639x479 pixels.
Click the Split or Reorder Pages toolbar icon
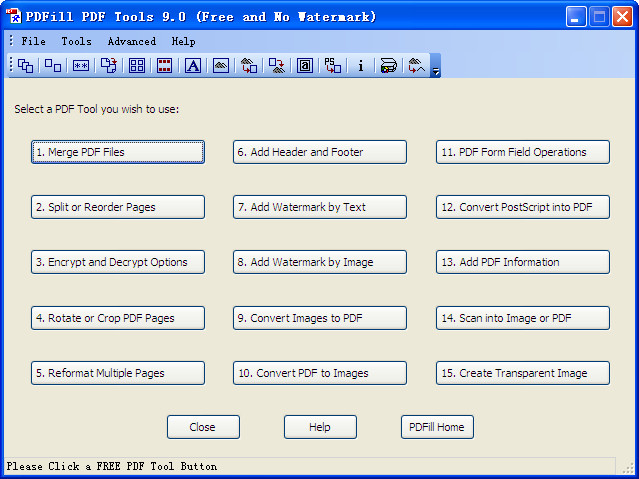coord(53,66)
